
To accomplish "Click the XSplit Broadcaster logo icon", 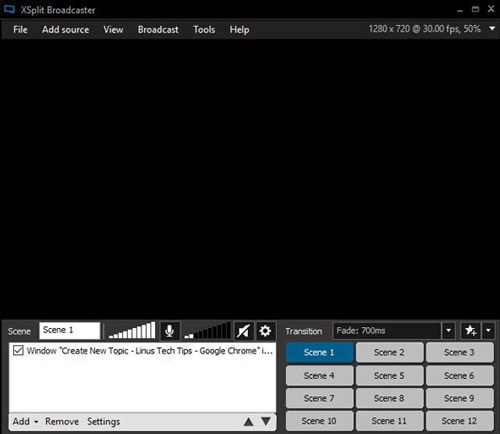I will coord(9,9).
